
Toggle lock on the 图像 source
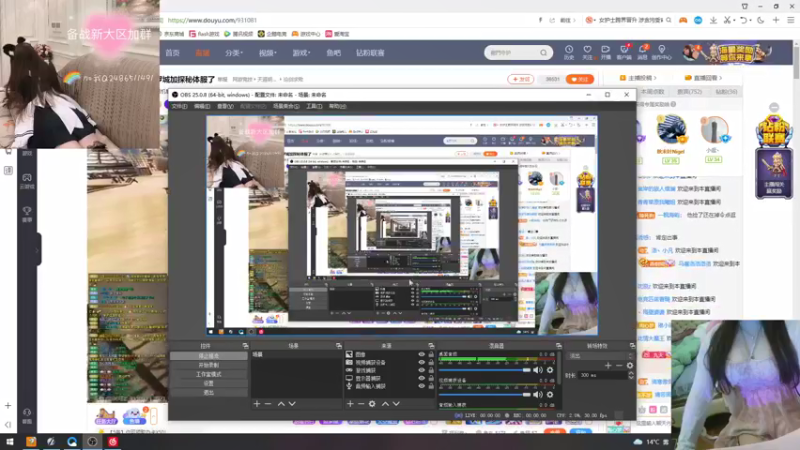[431, 354]
